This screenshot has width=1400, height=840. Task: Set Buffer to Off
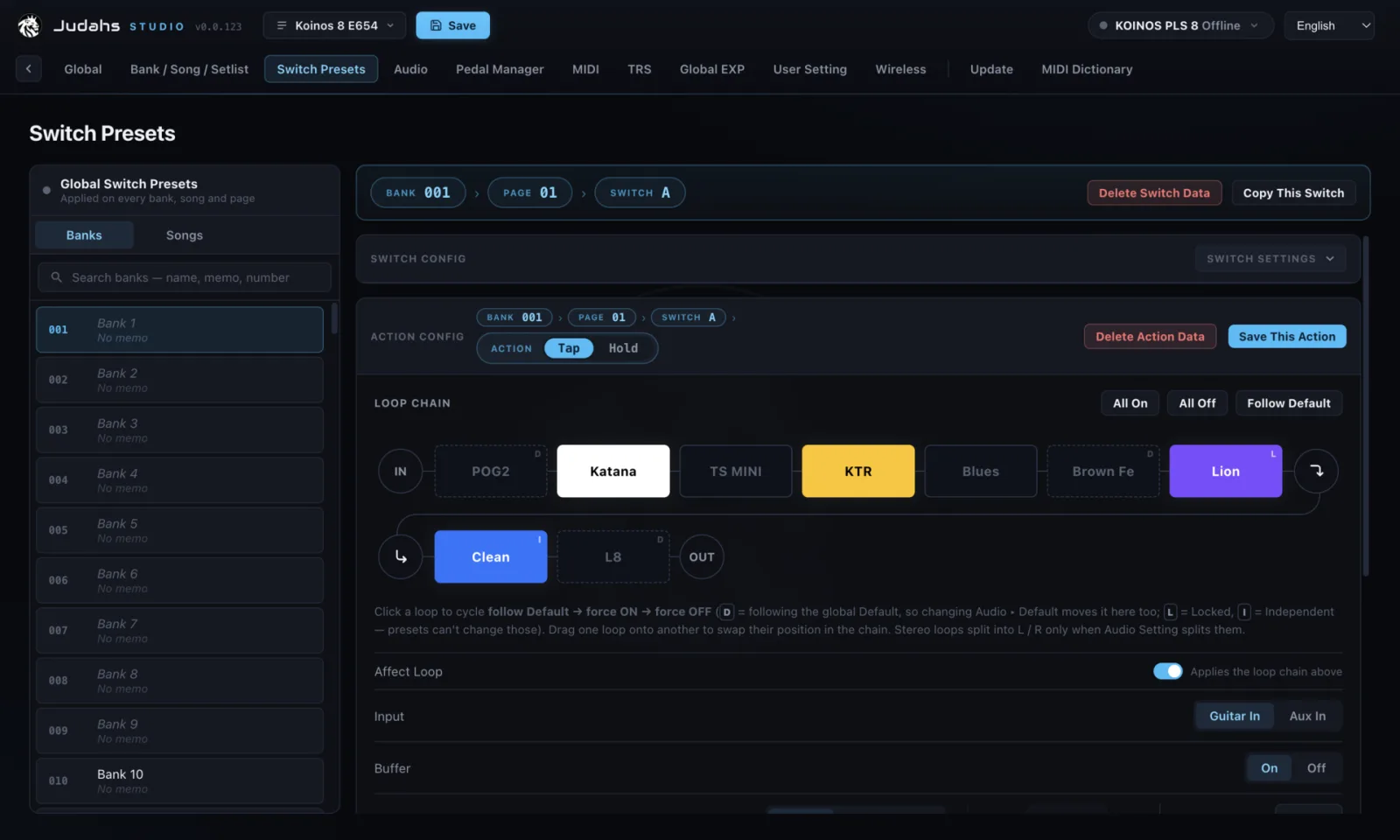pyautogui.click(x=1316, y=768)
